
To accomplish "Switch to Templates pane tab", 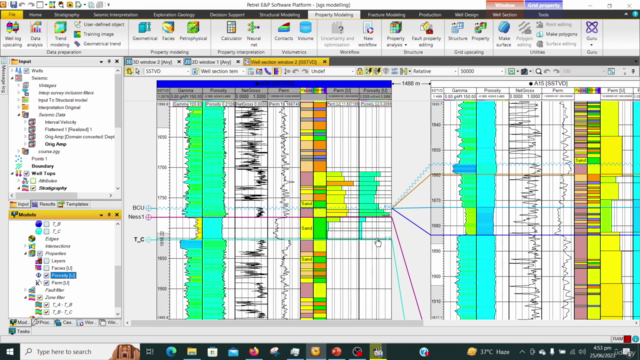I will pyautogui.click(x=73, y=204).
